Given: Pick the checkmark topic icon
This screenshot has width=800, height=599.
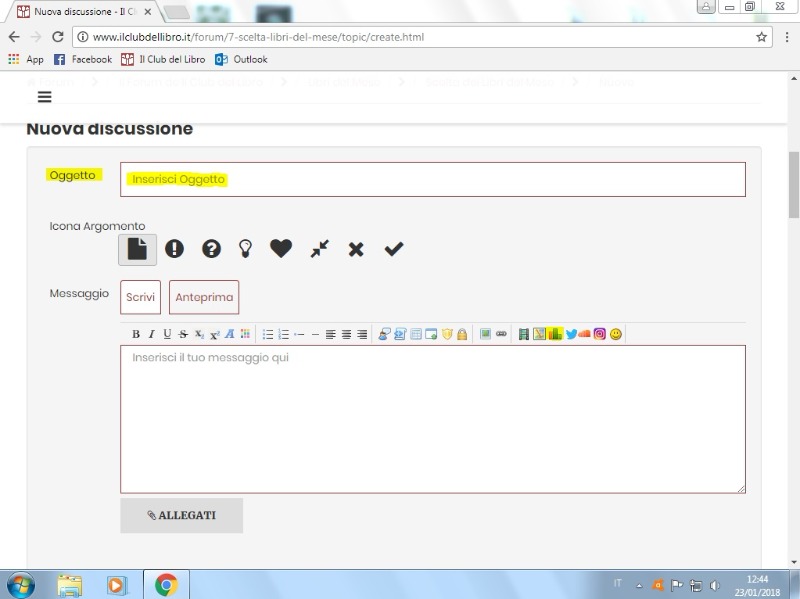Looking at the screenshot, I should [394, 249].
